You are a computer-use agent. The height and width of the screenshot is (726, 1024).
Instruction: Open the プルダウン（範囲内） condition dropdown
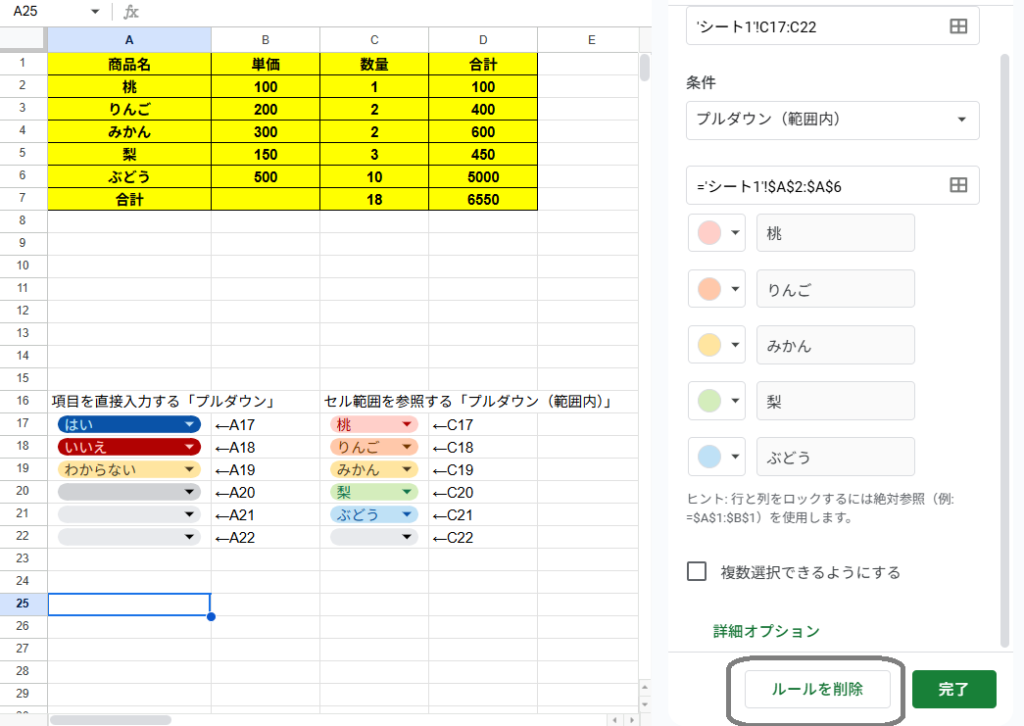click(833, 119)
